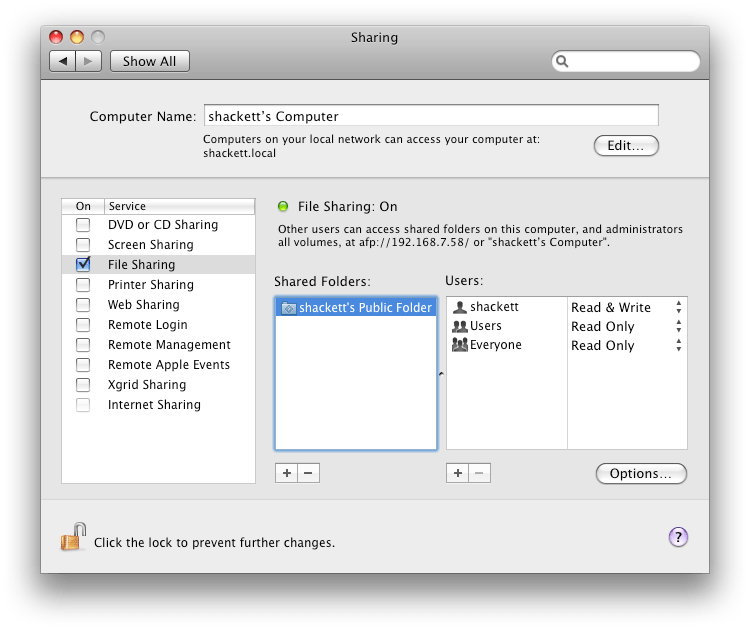Image resolution: width=750 pixels, height=629 pixels.
Task: Select Remote Login service row
Action: (x=158, y=325)
